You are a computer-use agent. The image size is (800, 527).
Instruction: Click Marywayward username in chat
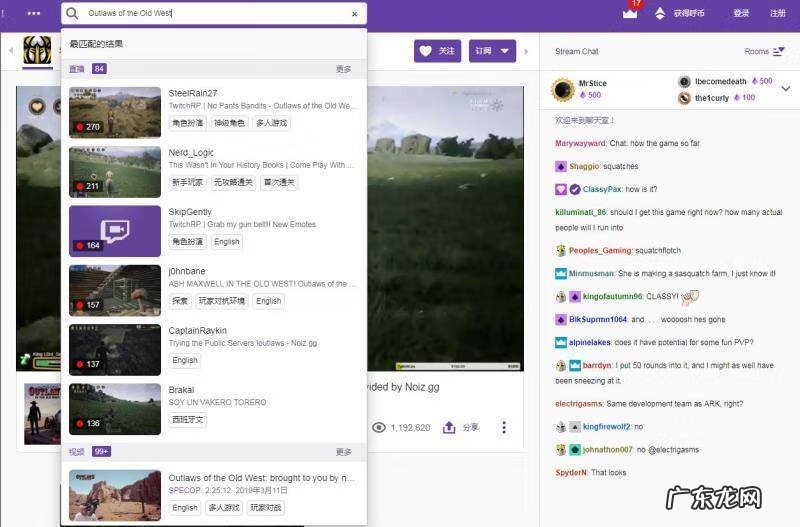click(581, 143)
